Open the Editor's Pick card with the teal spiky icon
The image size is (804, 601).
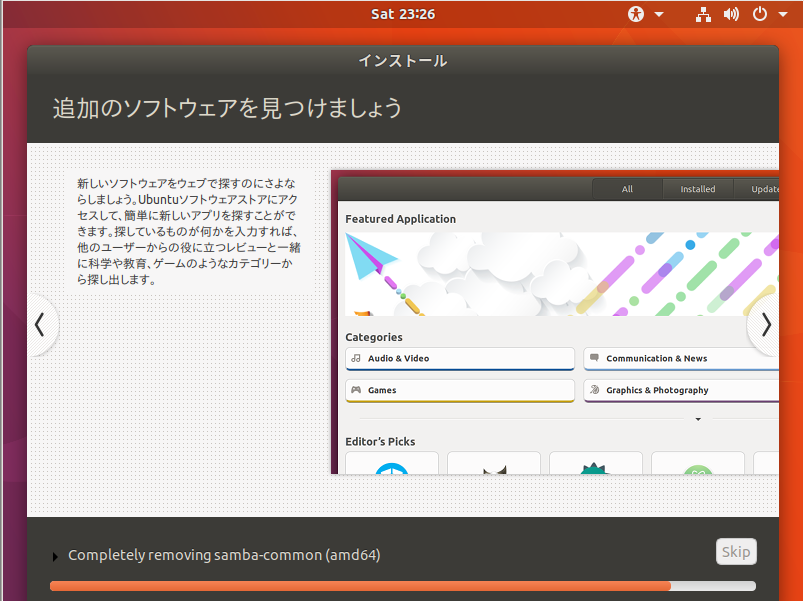coord(596,463)
